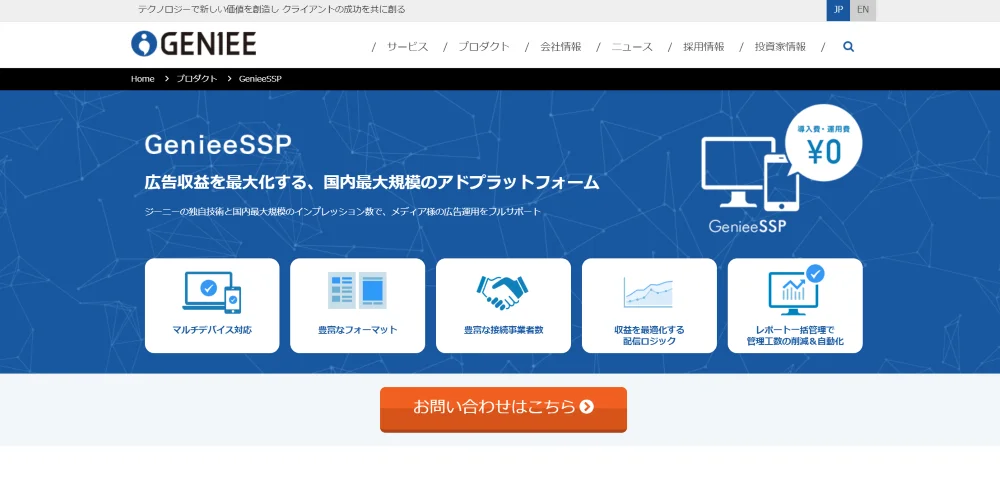Switch language to JP
The height and width of the screenshot is (496, 1000).
(839, 10)
